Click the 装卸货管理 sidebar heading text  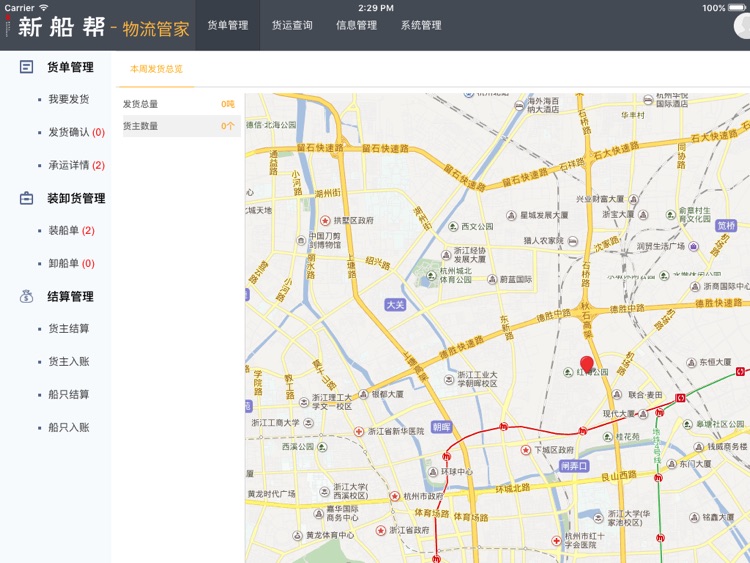click(76, 198)
